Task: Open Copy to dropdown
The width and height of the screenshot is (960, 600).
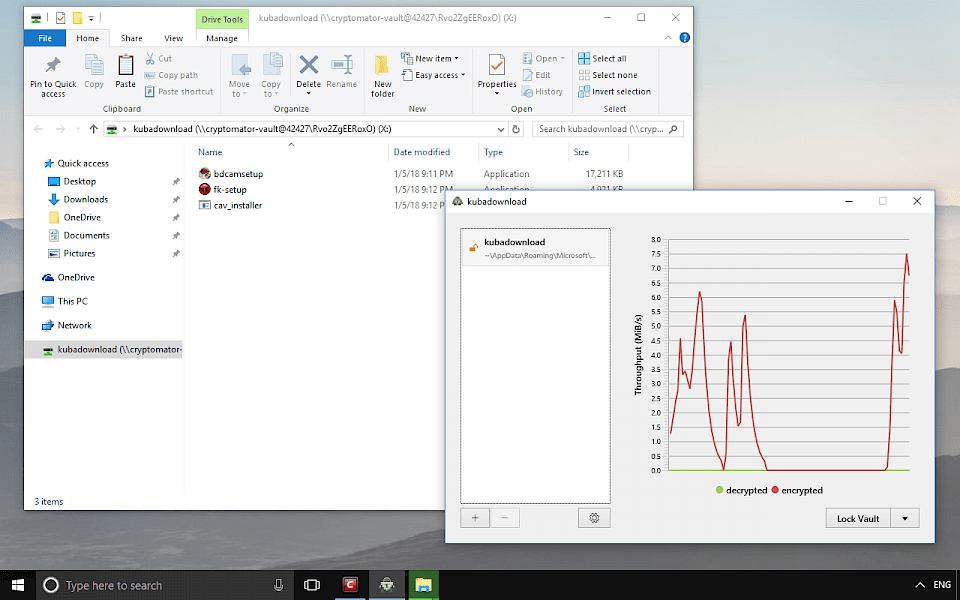Action: 271,76
